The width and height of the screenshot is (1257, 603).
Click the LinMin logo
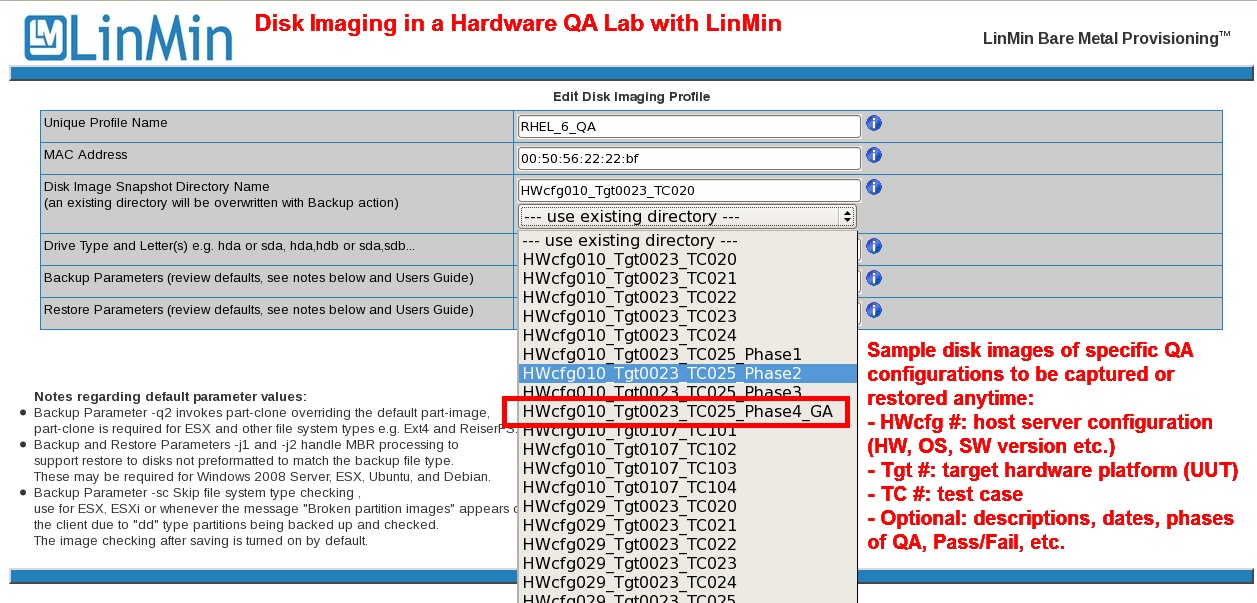coord(128,36)
